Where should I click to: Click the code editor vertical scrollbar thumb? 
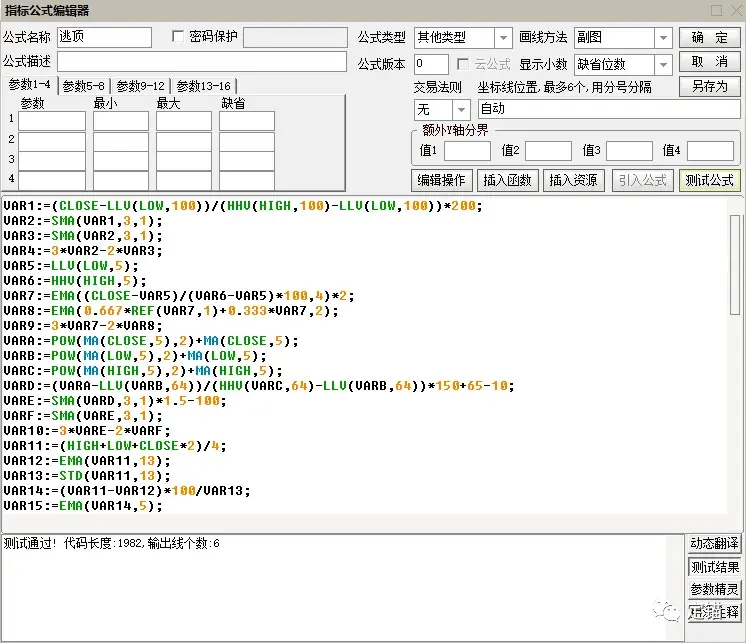pos(735,264)
